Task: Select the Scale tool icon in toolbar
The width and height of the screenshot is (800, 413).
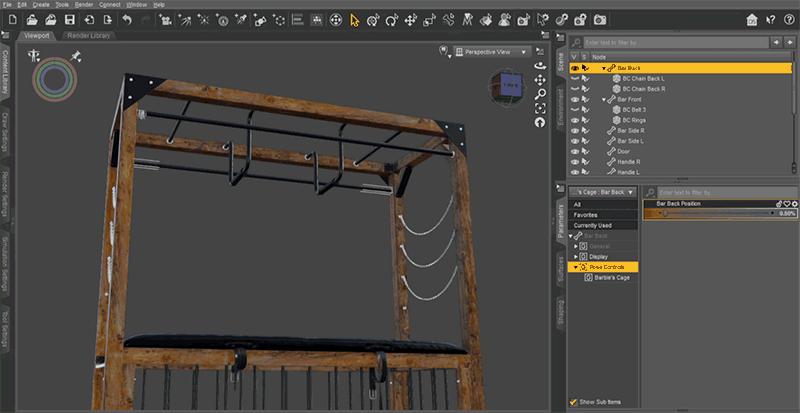Action: tap(430, 20)
